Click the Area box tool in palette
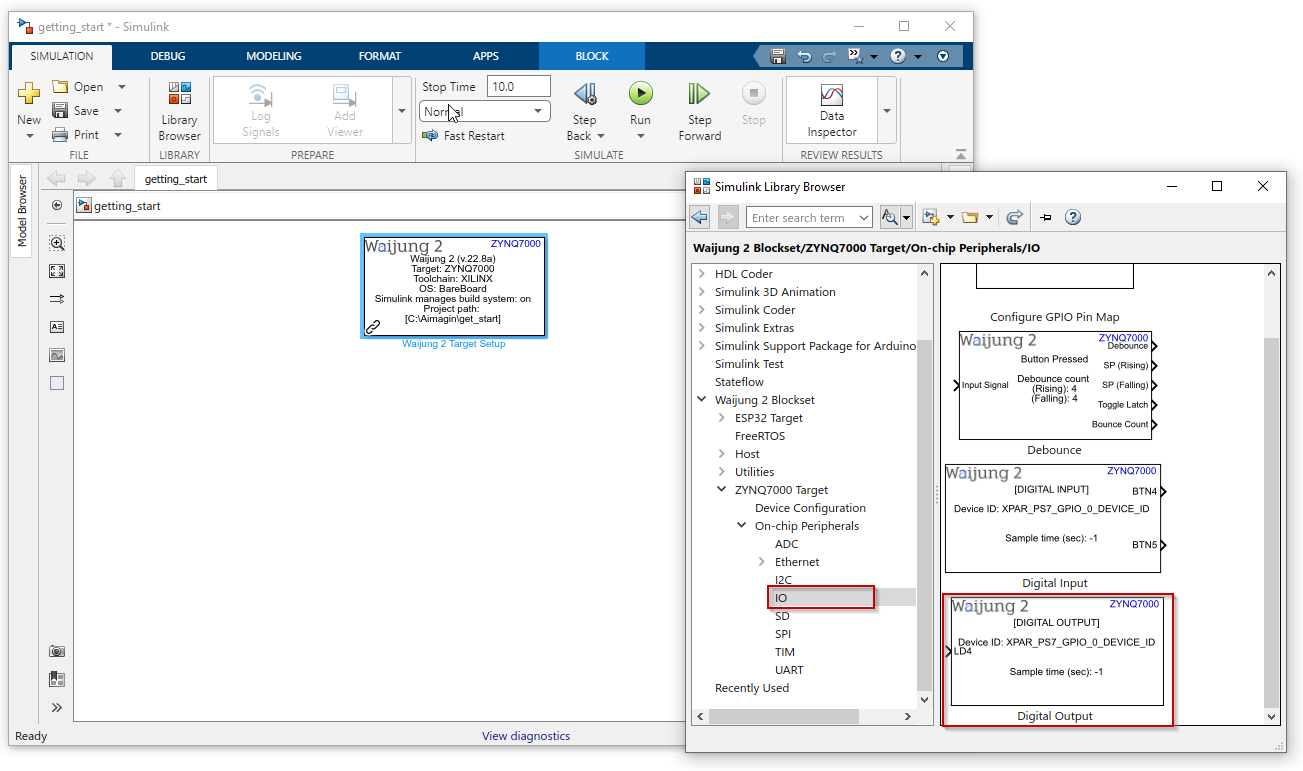This screenshot has height=771, width=1303. pos(57,383)
